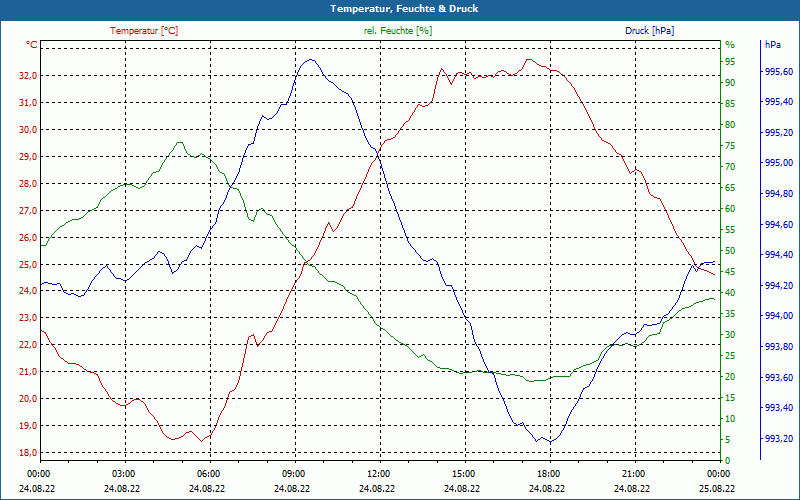Click the green '15' humidity axis value
800x500 pixels.
click(730, 398)
